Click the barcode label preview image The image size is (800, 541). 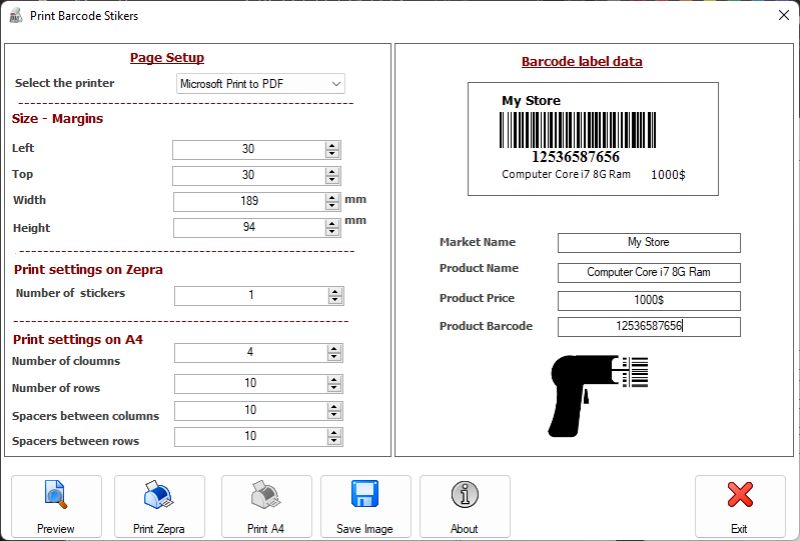[593, 139]
